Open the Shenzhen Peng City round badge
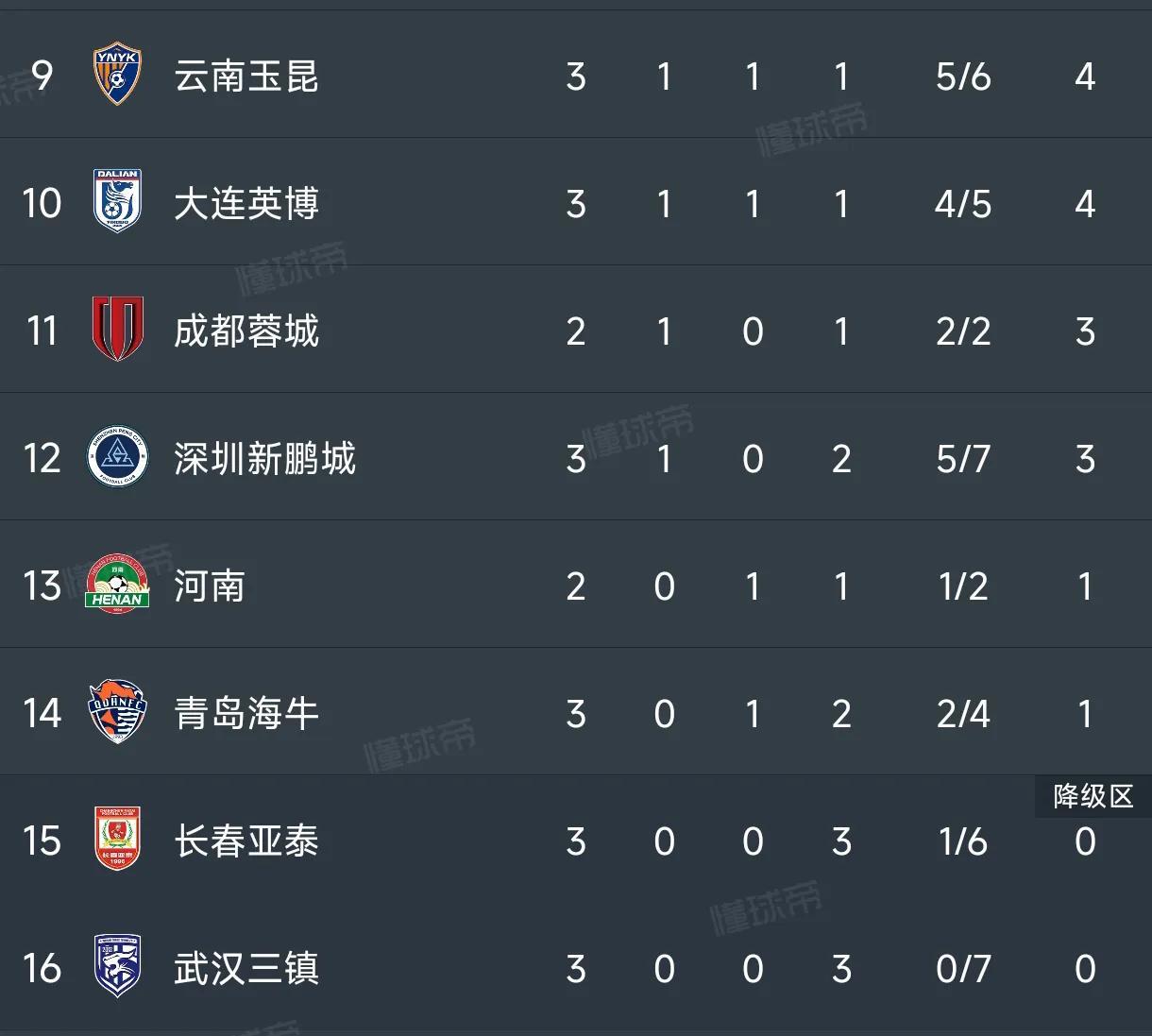1152x1036 pixels. (x=117, y=457)
